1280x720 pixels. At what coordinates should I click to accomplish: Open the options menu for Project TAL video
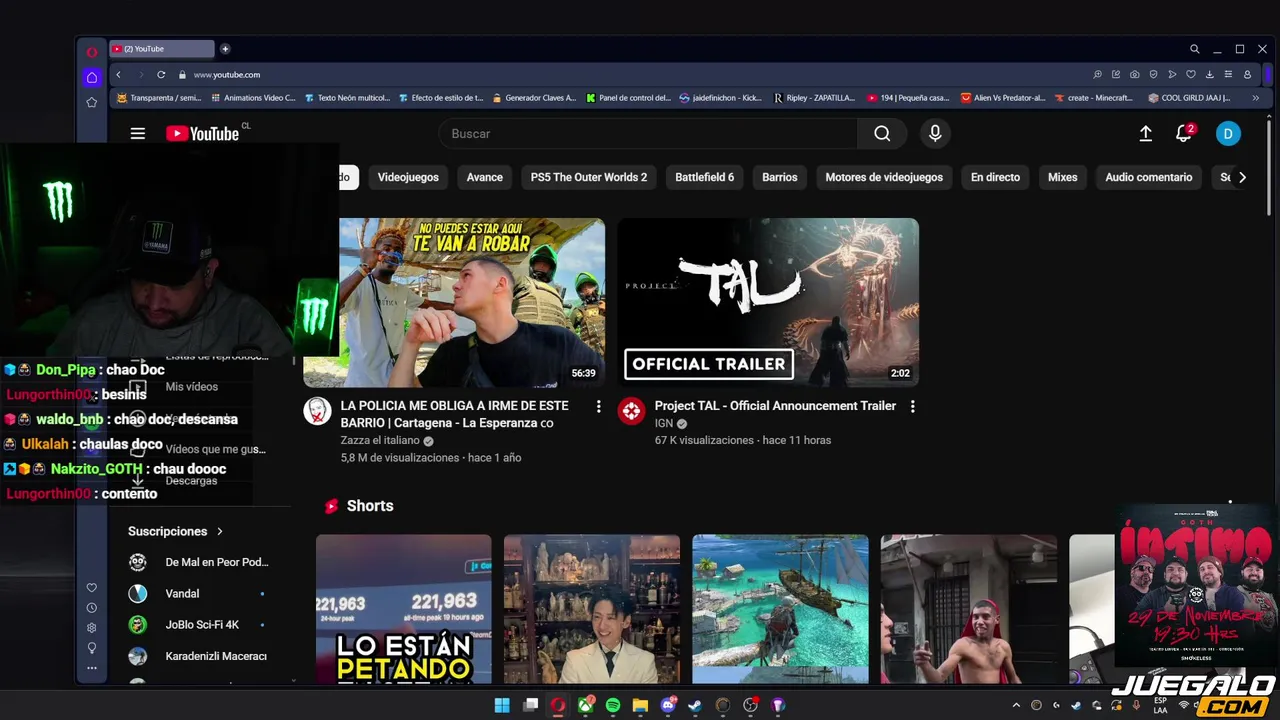[912, 406]
